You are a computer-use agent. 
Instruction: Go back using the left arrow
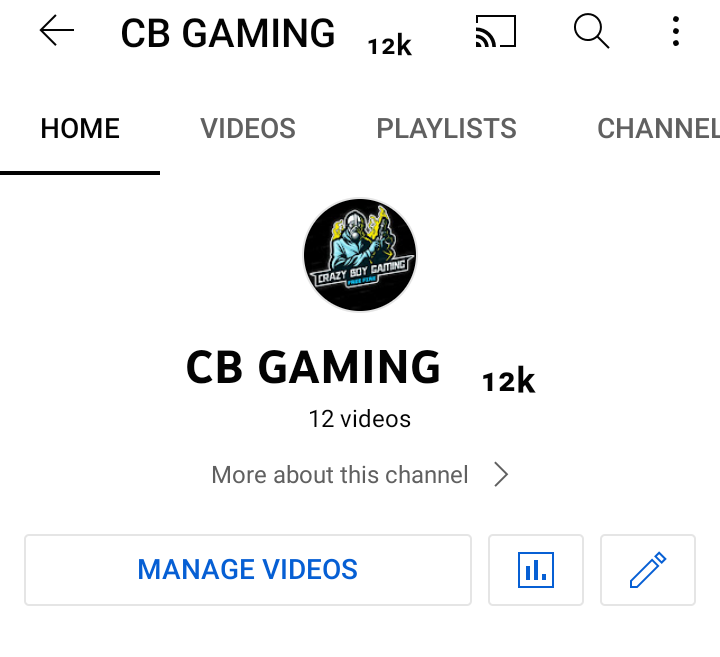pyautogui.click(x=57, y=30)
